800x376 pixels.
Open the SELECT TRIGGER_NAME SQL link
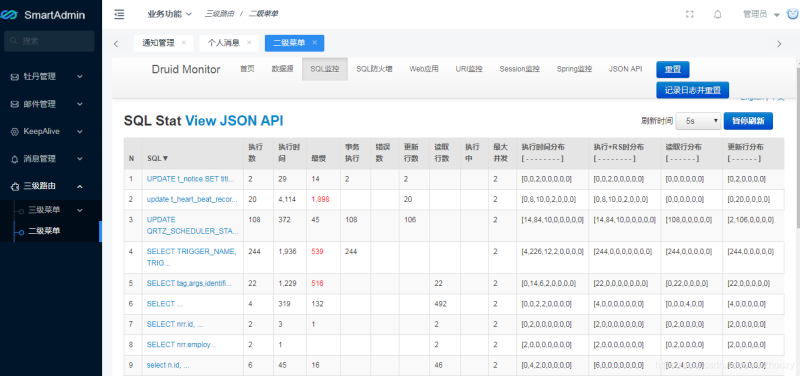click(x=191, y=257)
